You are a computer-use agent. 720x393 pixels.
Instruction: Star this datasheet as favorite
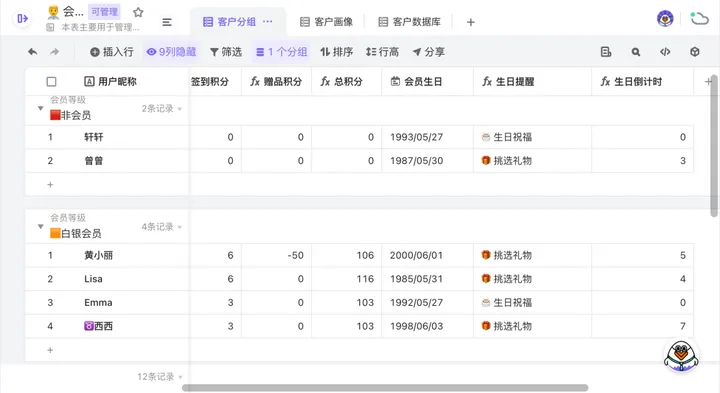(x=138, y=12)
